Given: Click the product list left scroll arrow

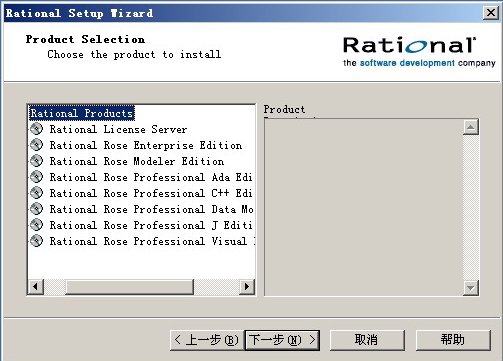Looking at the screenshot, I should [35, 287].
